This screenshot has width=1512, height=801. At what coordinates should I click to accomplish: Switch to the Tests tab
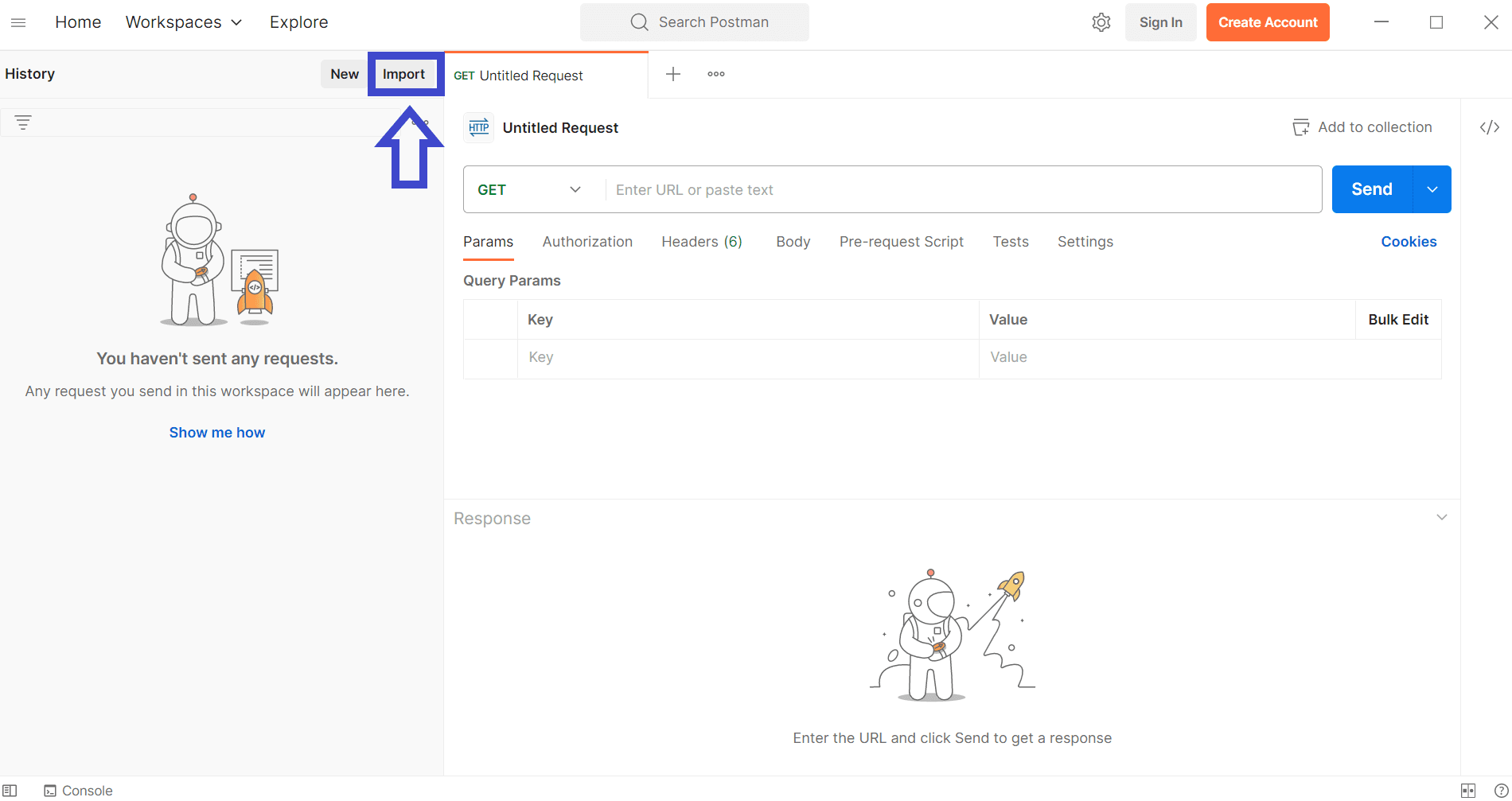(x=1011, y=242)
